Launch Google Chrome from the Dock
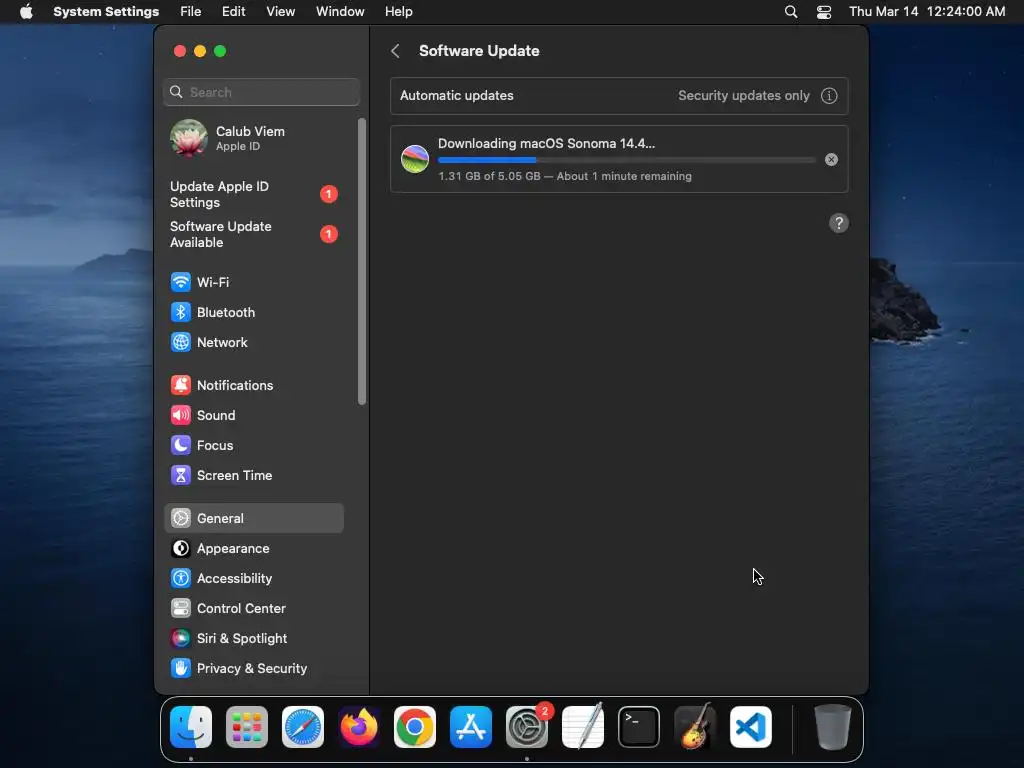Viewport: 1024px width, 768px height. pos(415,727)
